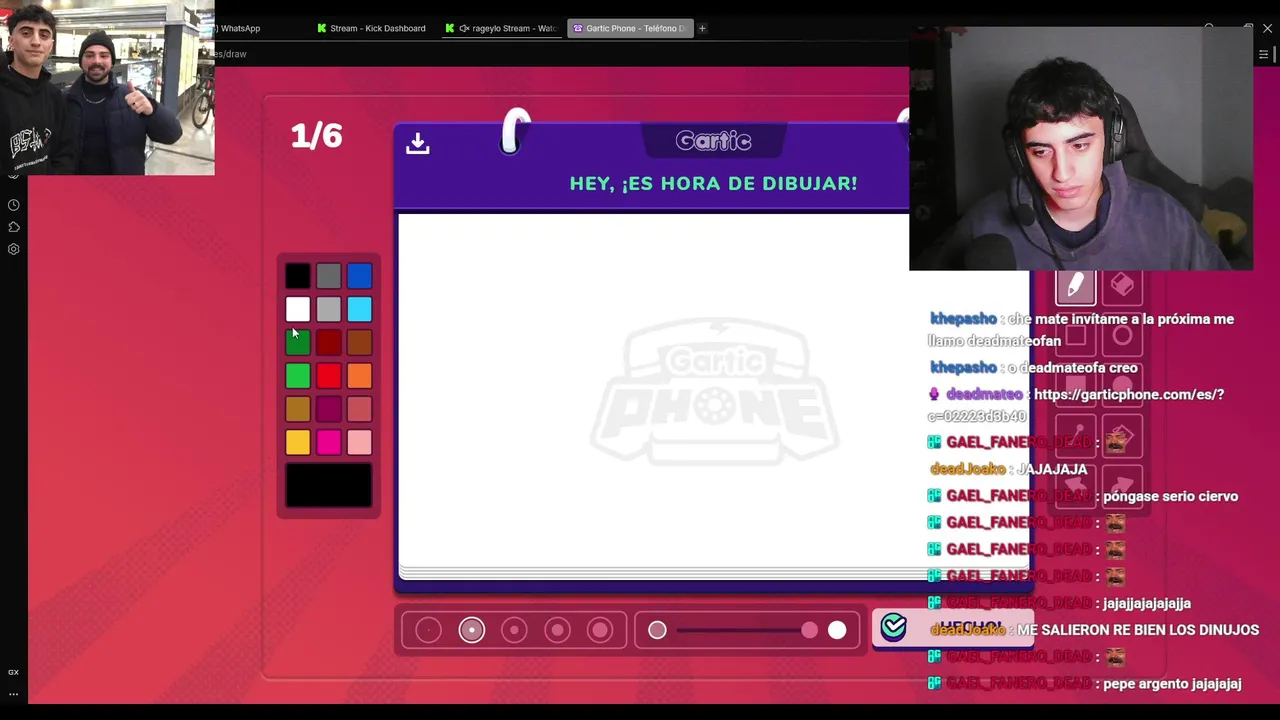Pick the bright green color swatch
Image resolution: width=1280 pixels, height=720 pixels.
click(298, 376)
